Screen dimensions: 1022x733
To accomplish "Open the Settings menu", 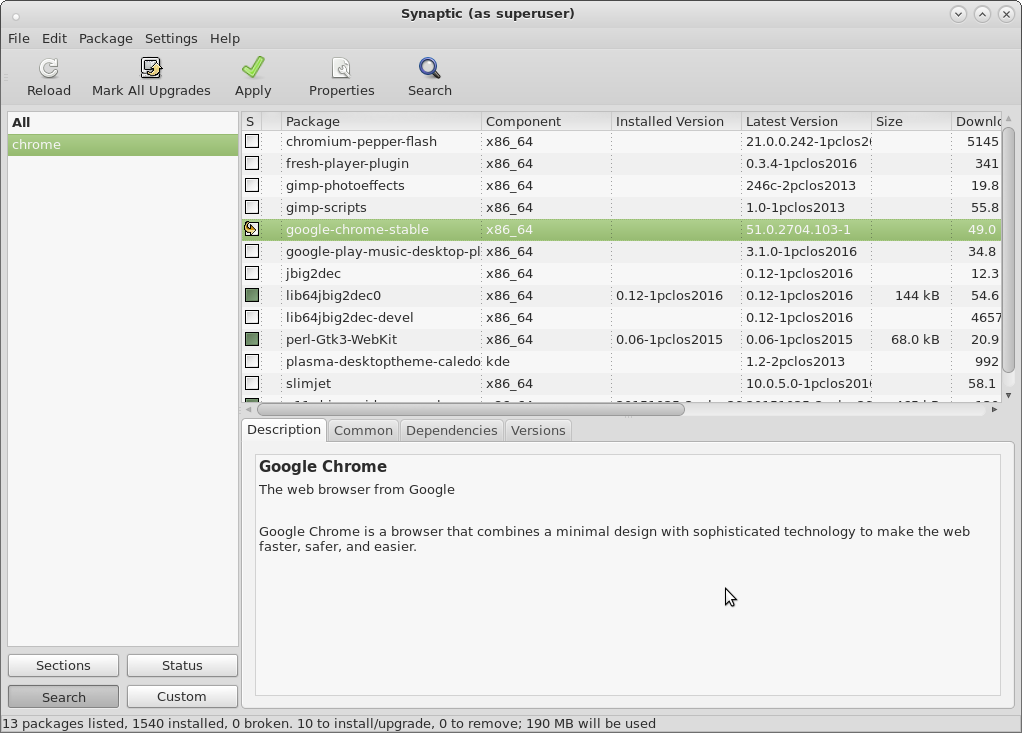I will pyautogui.click(x=171, y=38).
